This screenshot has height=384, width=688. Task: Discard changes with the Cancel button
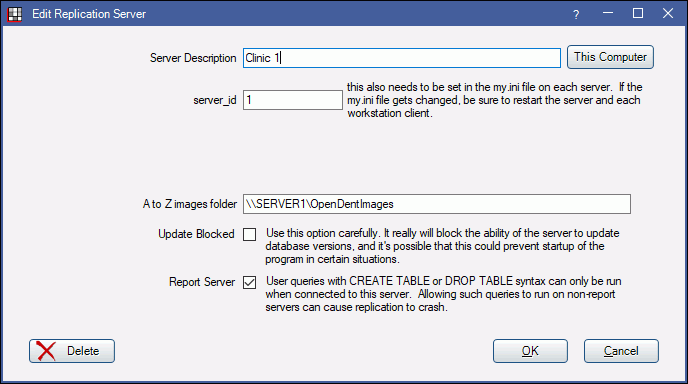[621, 351]
